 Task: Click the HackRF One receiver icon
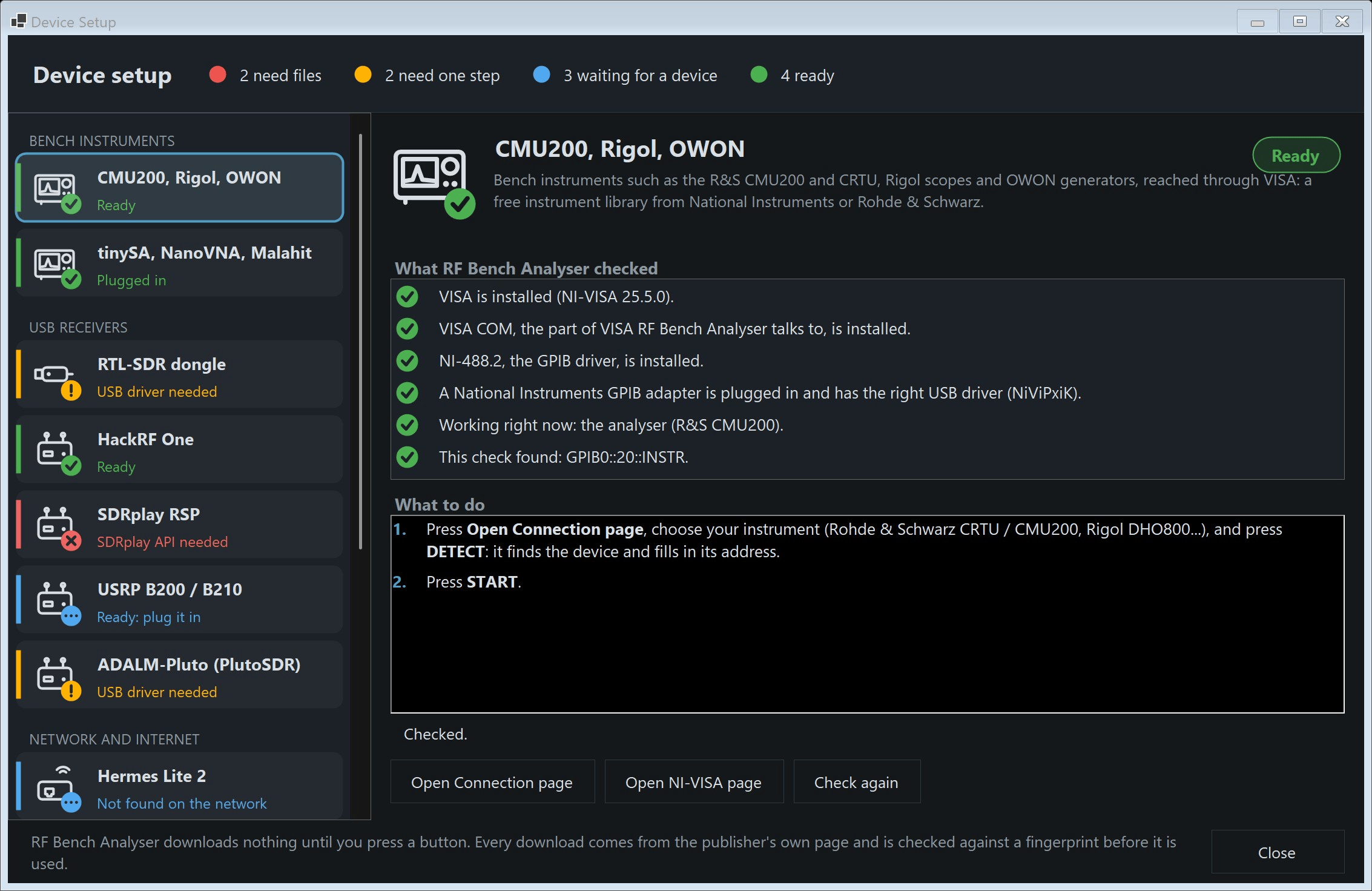58,453
